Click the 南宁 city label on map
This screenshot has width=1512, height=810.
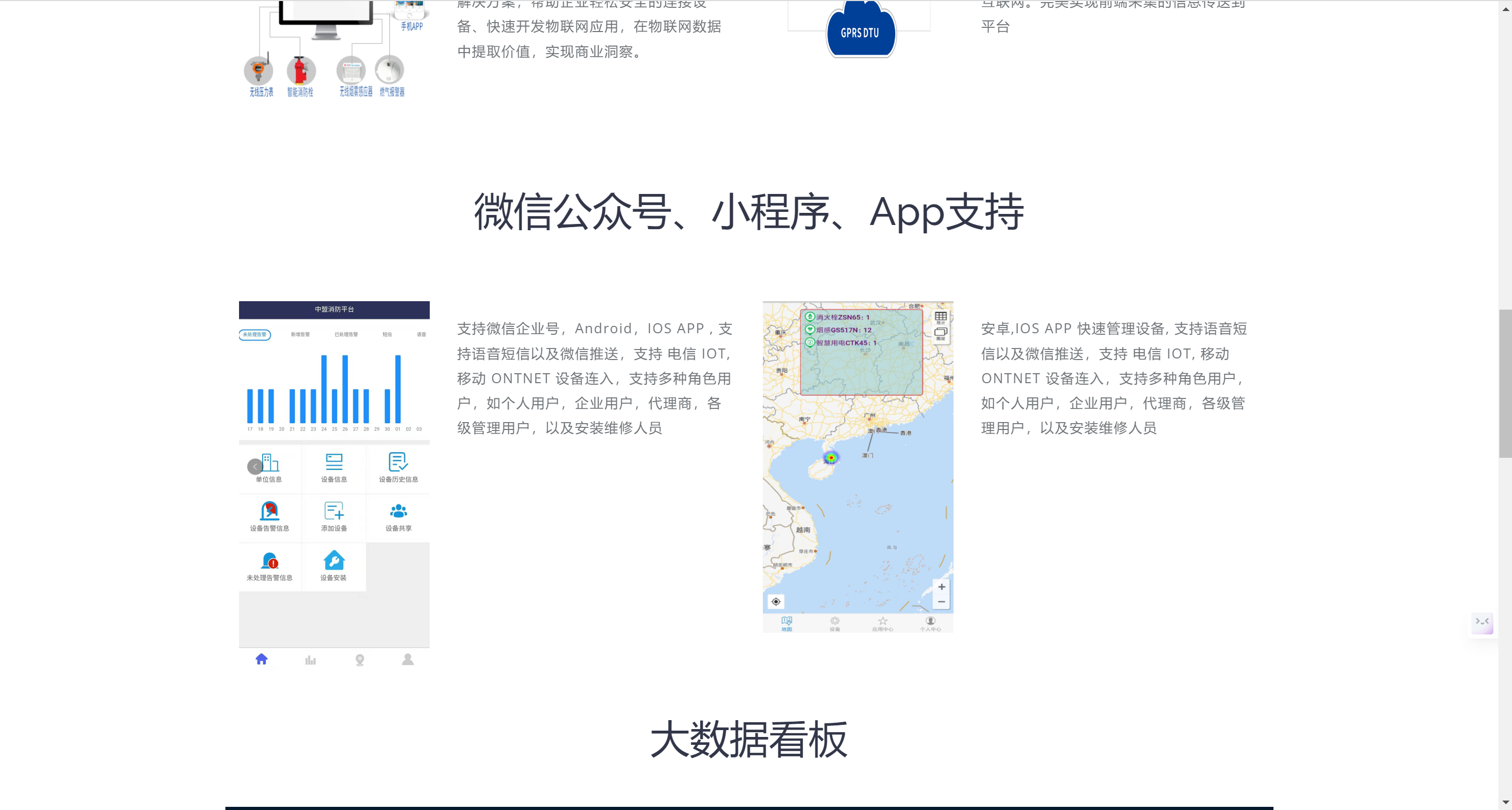pos(804,419)
